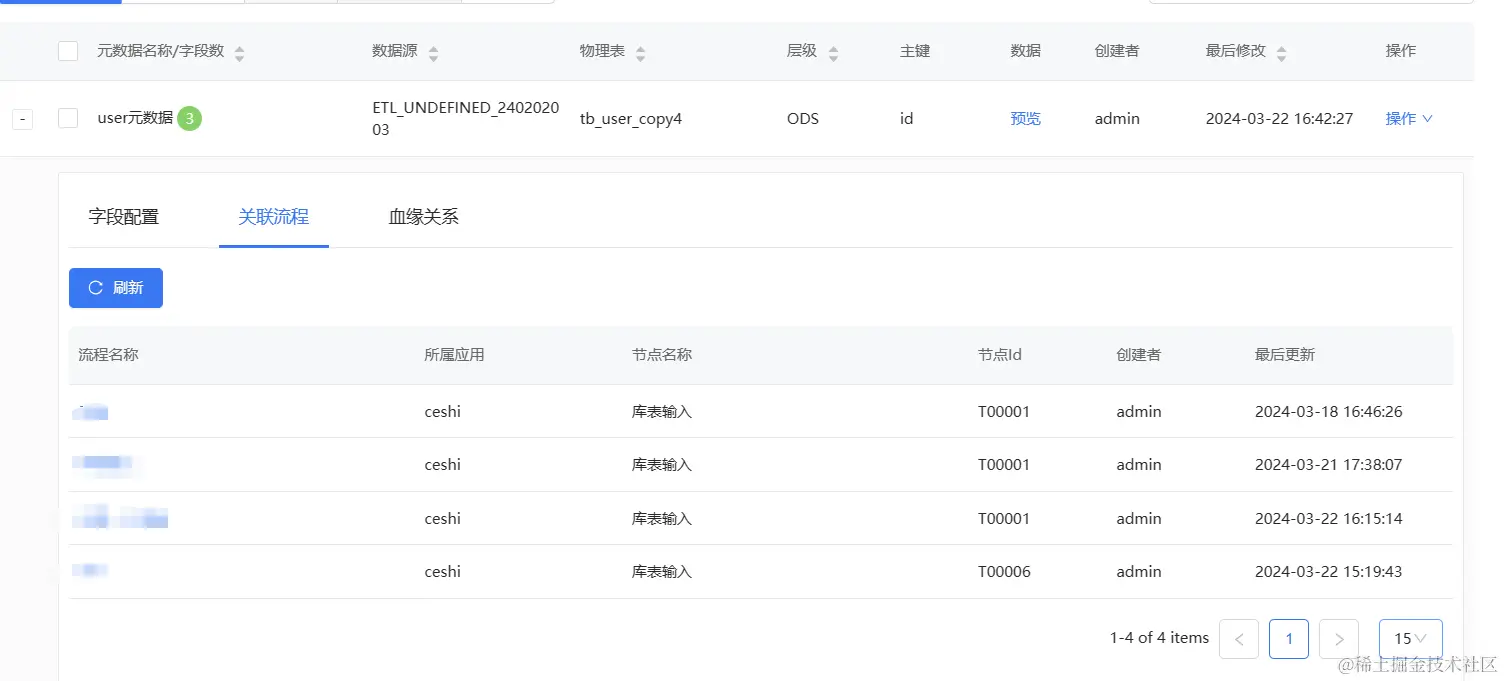1504x681 pixels.
Task: Tick the checkbox for user元数据 row
Action: (x=68, y=118)
